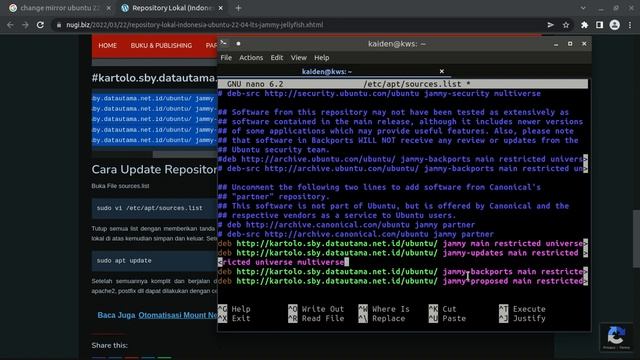Click nano 'Replace' shortcut label
This screenshot has height=360, width=640.
388,318
